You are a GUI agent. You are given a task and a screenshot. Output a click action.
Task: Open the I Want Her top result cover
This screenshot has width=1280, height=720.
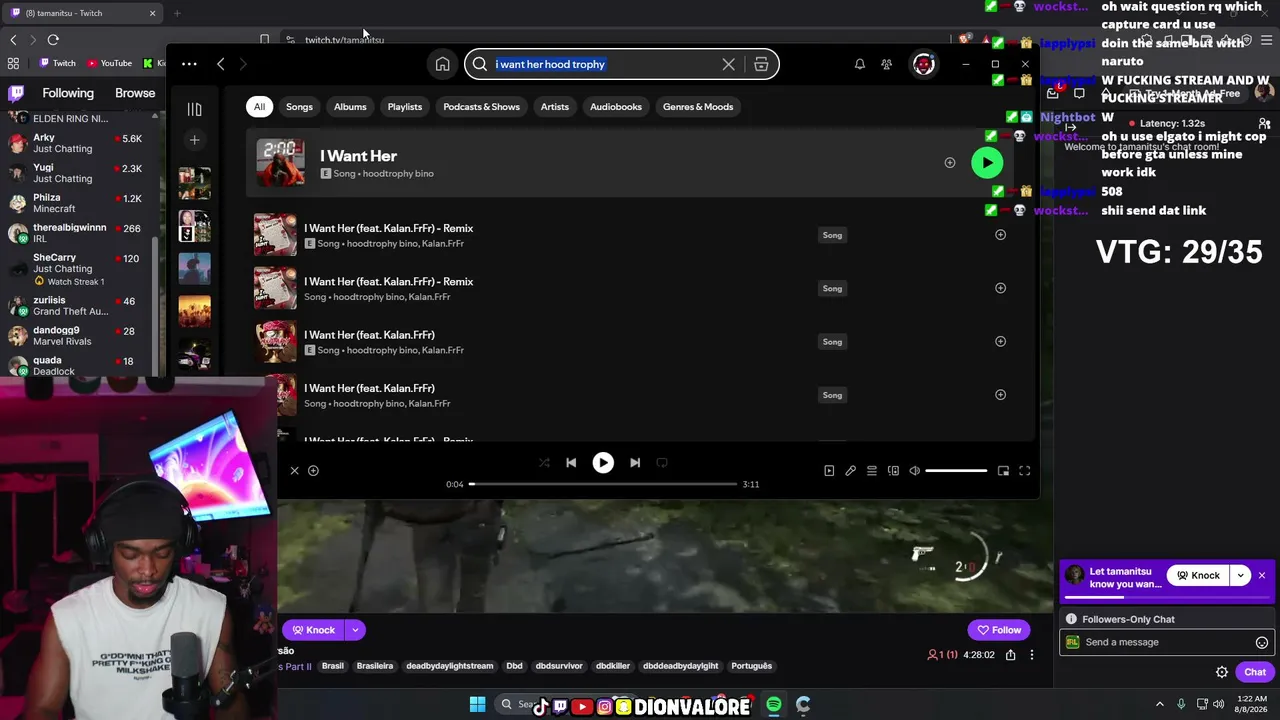click(x=280, y=162)
